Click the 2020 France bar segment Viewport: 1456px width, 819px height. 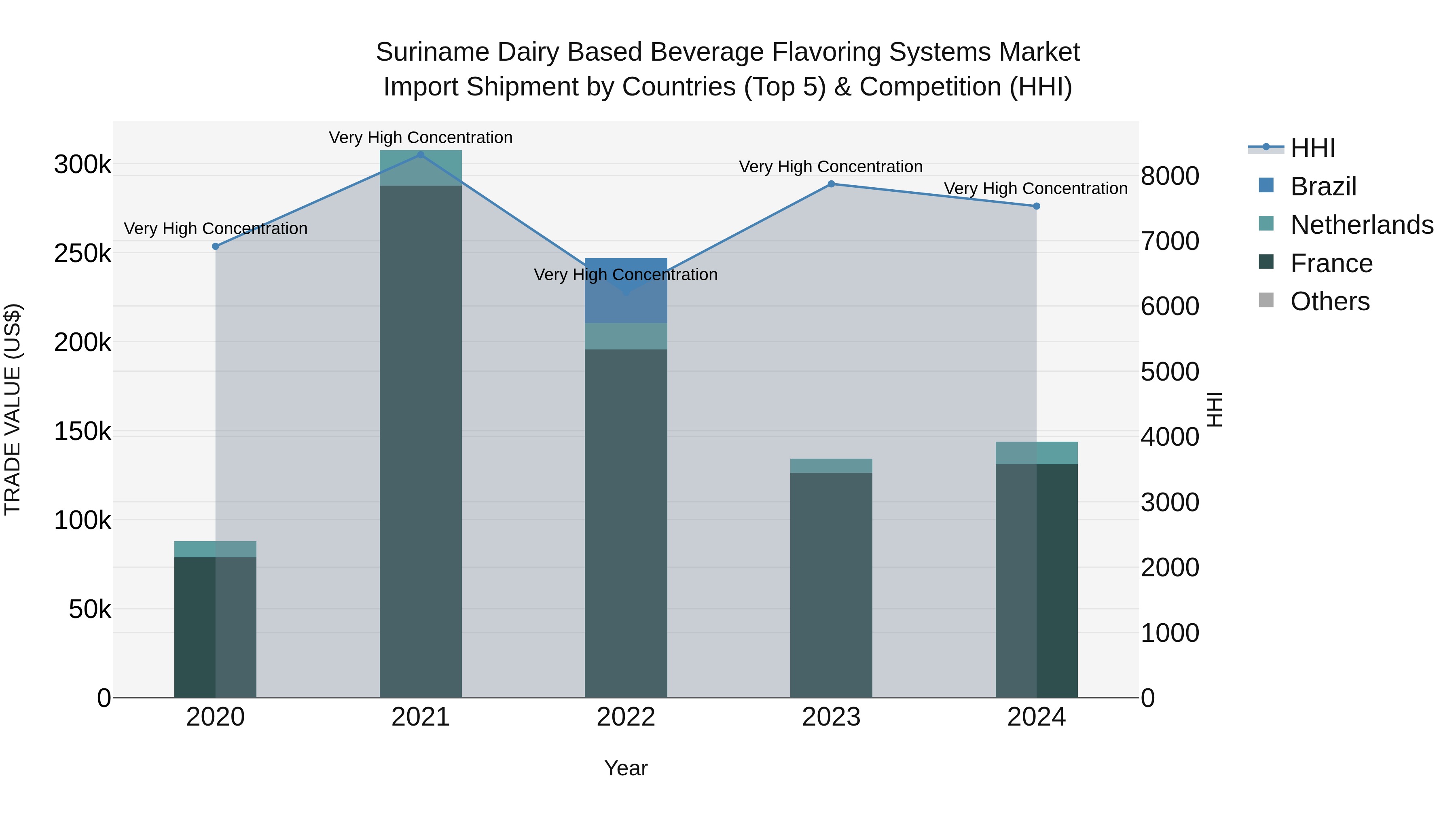[215, 627]
